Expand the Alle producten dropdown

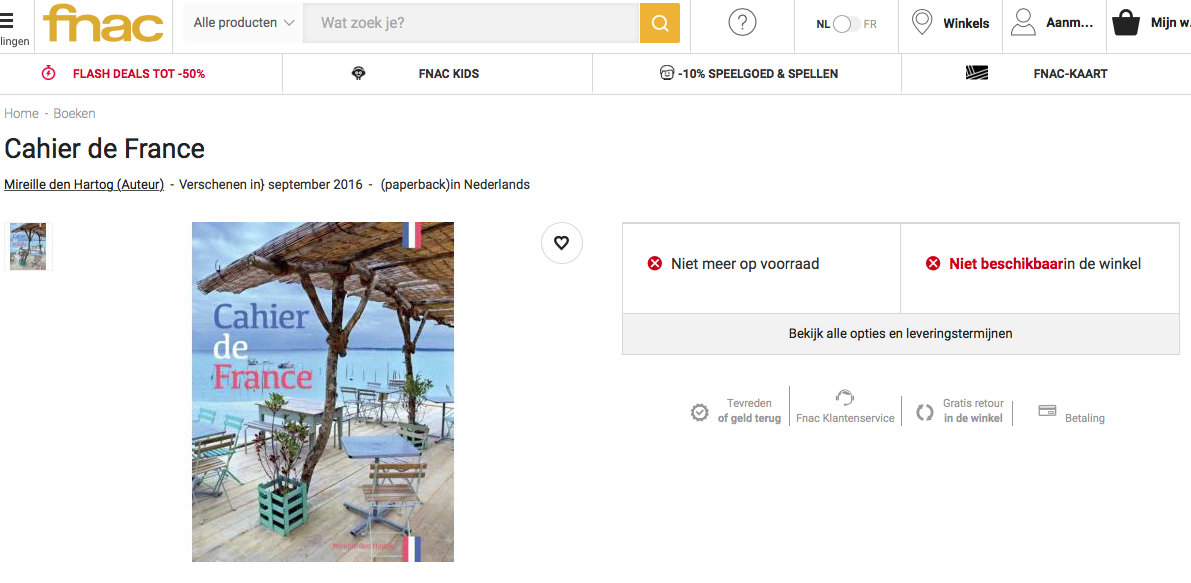coord(244,23)
